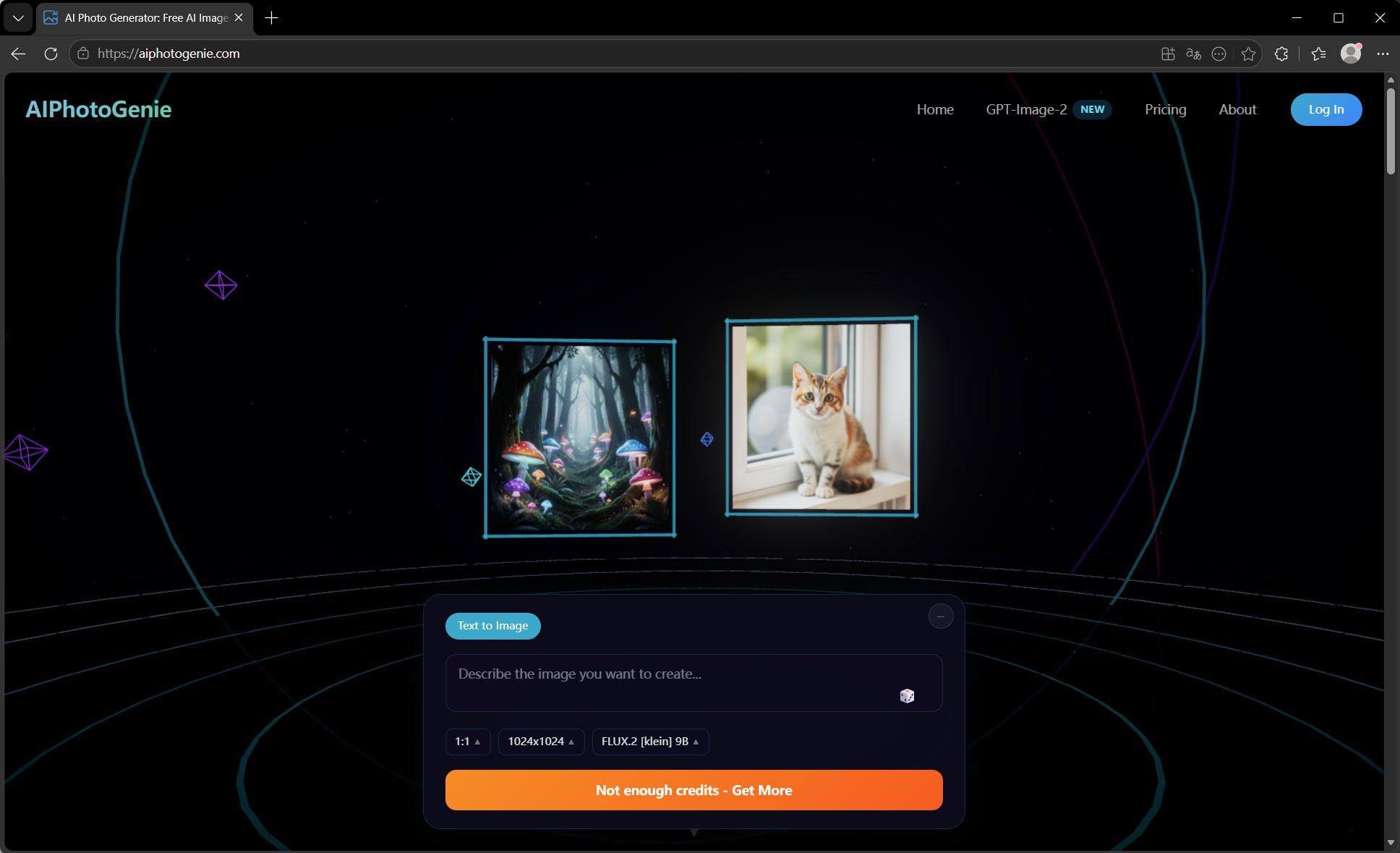Click the down arrow below the generator panel
Image resolution: width=1400 pixels, height=853 pixels.
(x=693, y=833)
